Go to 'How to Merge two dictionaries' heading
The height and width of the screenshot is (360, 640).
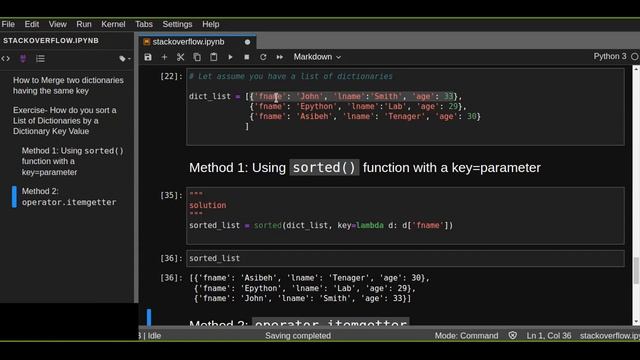[x=68, y=85]
